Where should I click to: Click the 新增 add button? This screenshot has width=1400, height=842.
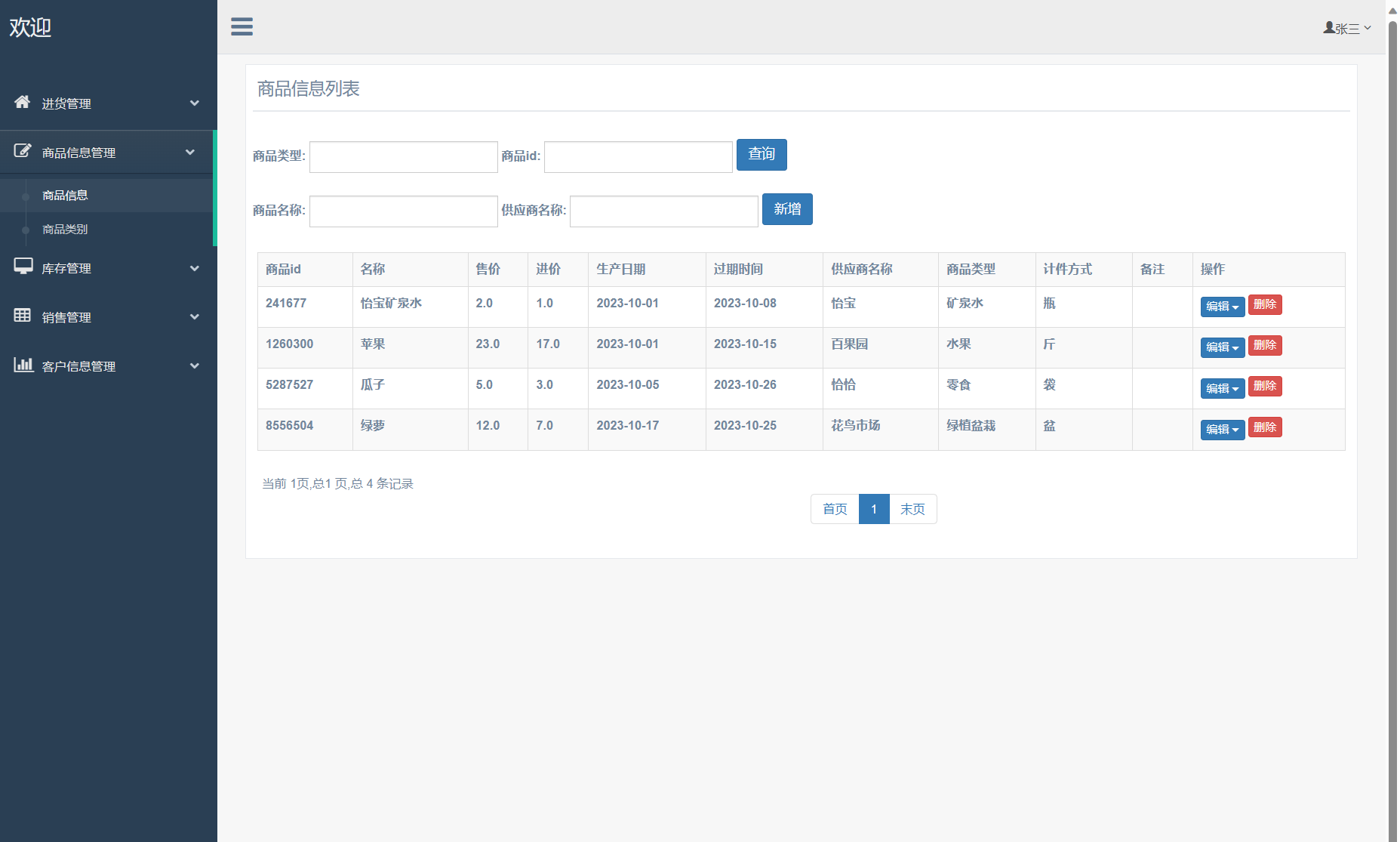(x=786, y=209)
